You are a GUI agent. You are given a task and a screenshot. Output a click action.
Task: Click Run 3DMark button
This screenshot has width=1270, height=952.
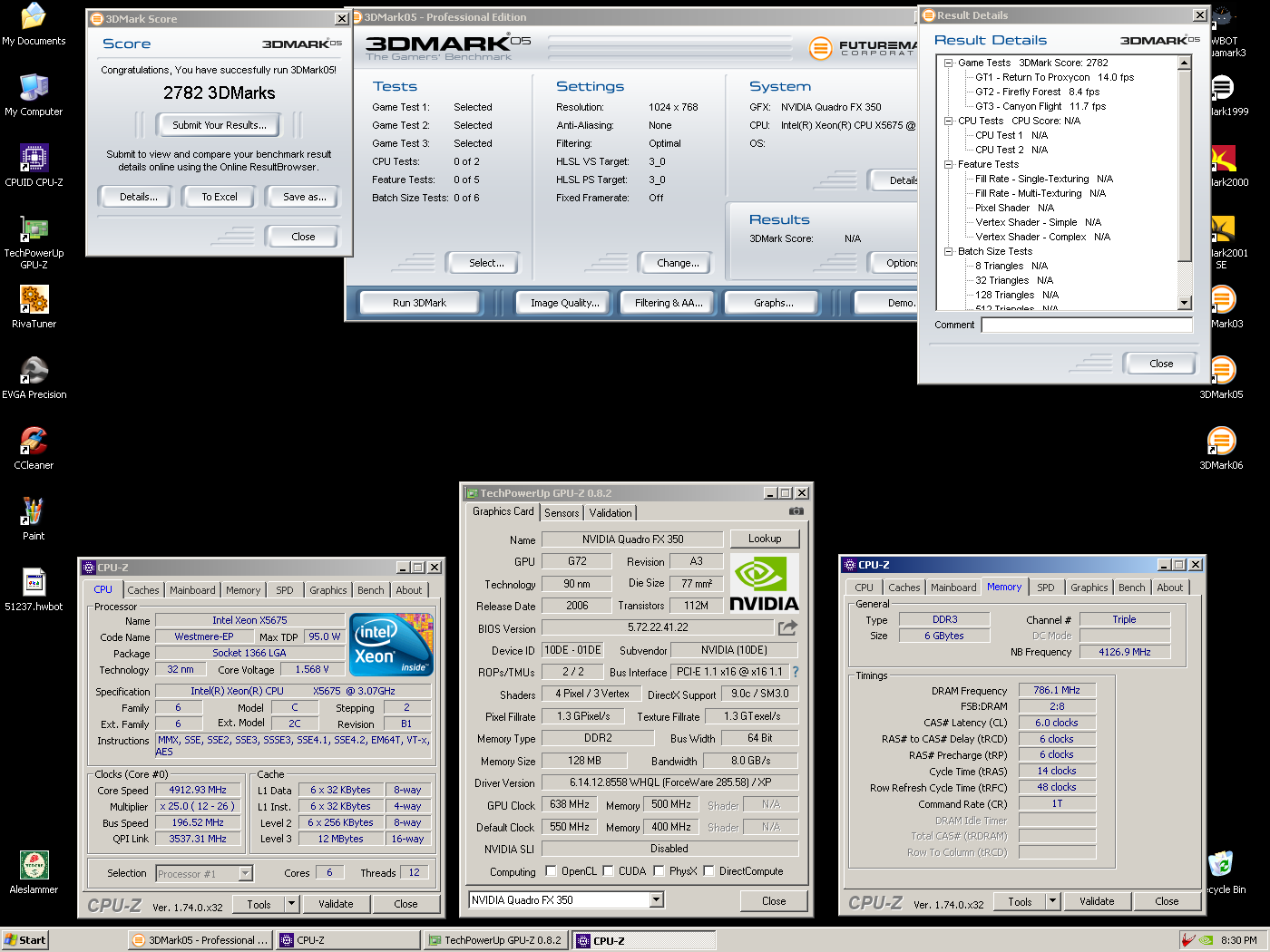click(x=419, y=303)
